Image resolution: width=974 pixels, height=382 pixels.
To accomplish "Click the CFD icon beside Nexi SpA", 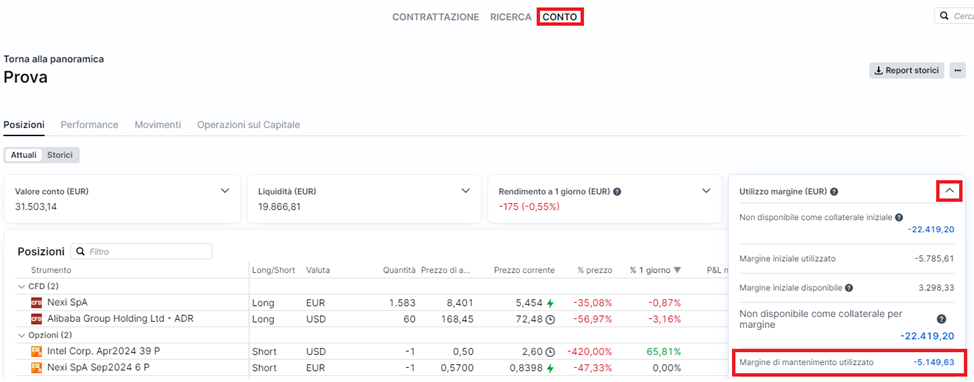I will pos(36,302).
